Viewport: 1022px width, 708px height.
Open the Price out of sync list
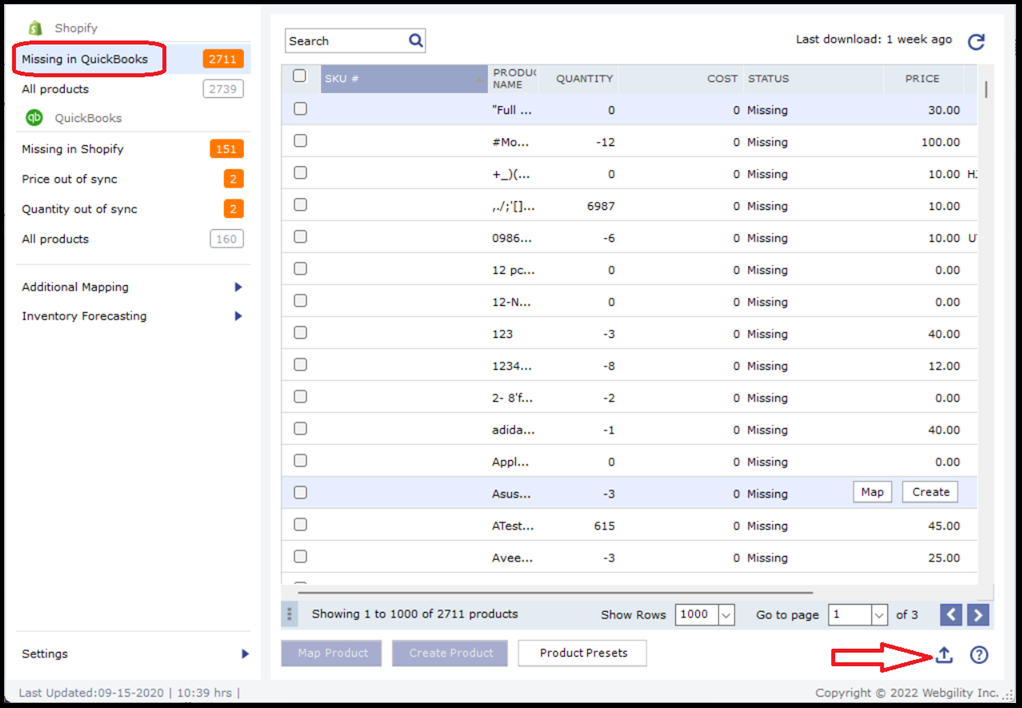pos(70,179)
